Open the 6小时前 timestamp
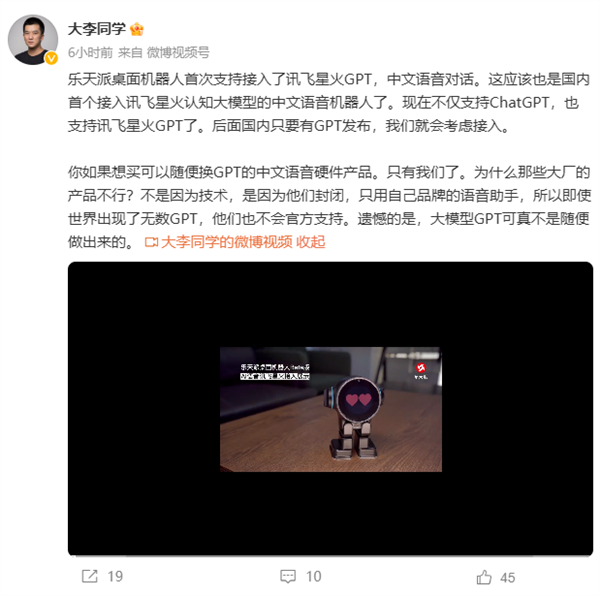 click(90, 52)
